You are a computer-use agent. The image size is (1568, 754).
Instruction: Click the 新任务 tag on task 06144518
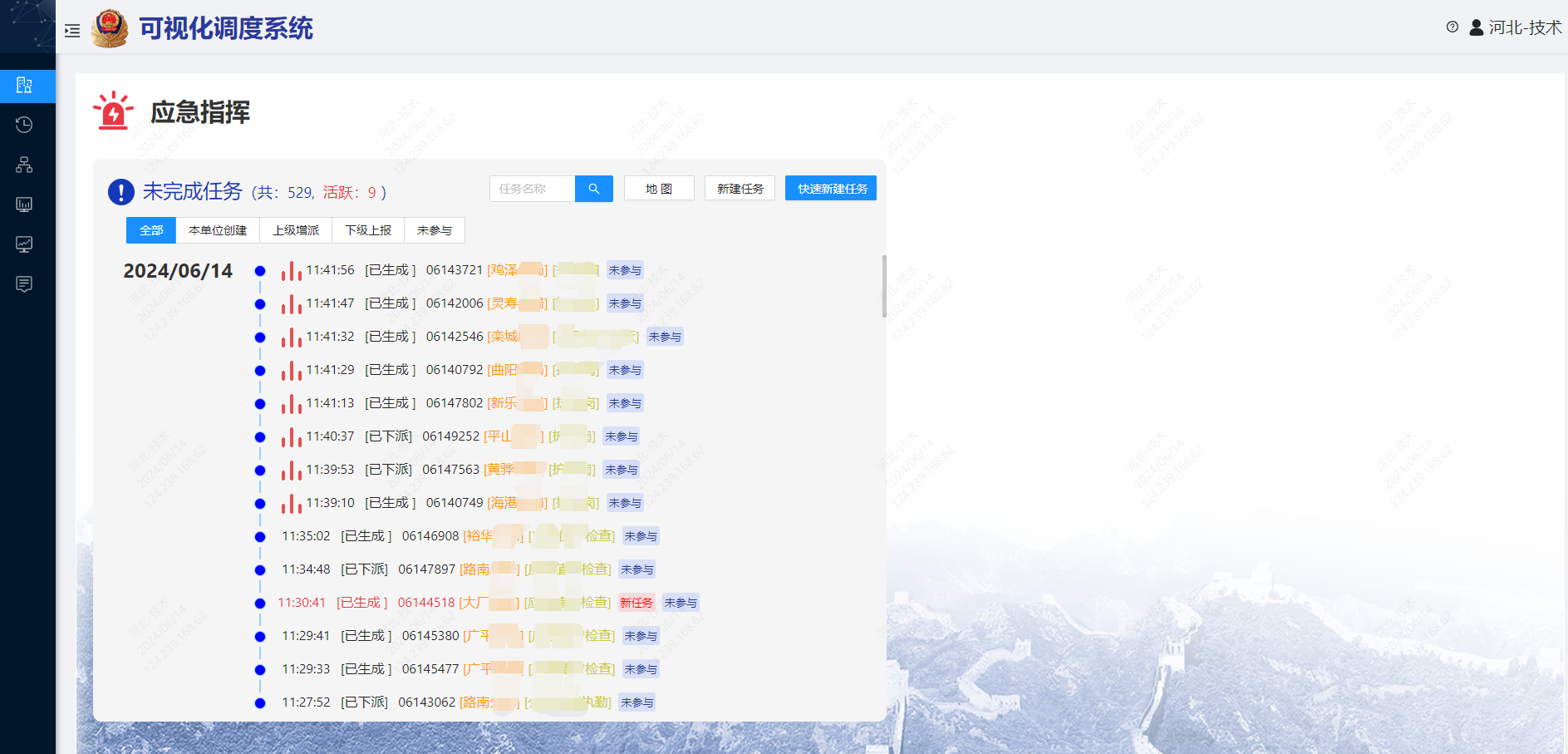tap(637, 603)
